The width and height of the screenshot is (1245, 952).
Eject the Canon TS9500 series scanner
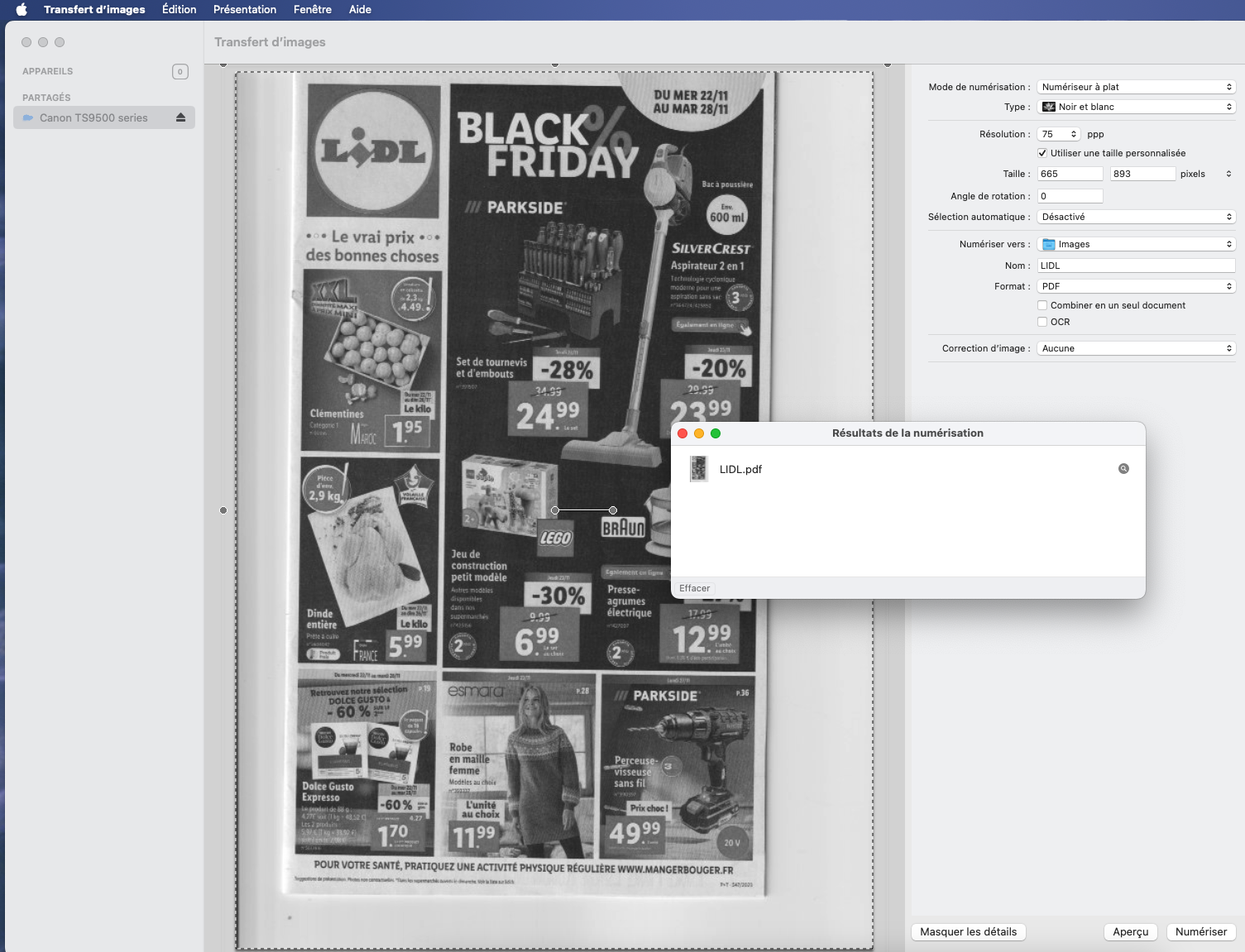coord(180,117)
